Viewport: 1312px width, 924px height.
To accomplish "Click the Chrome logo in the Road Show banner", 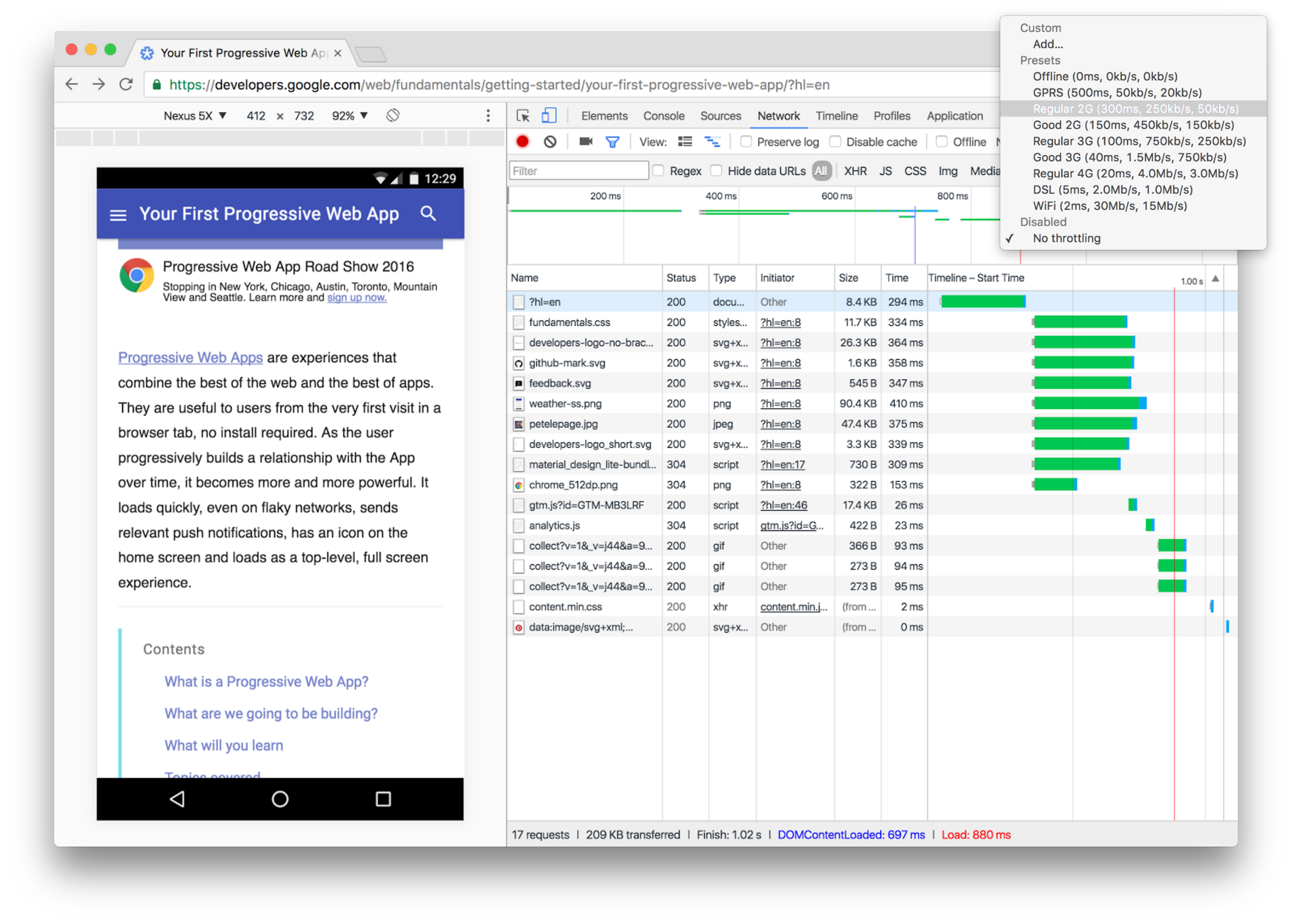I will pos(136,275).
